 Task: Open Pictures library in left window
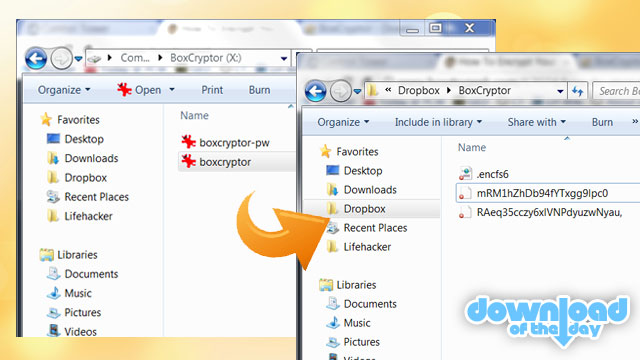pyautogui.click(x=82, y=312)
